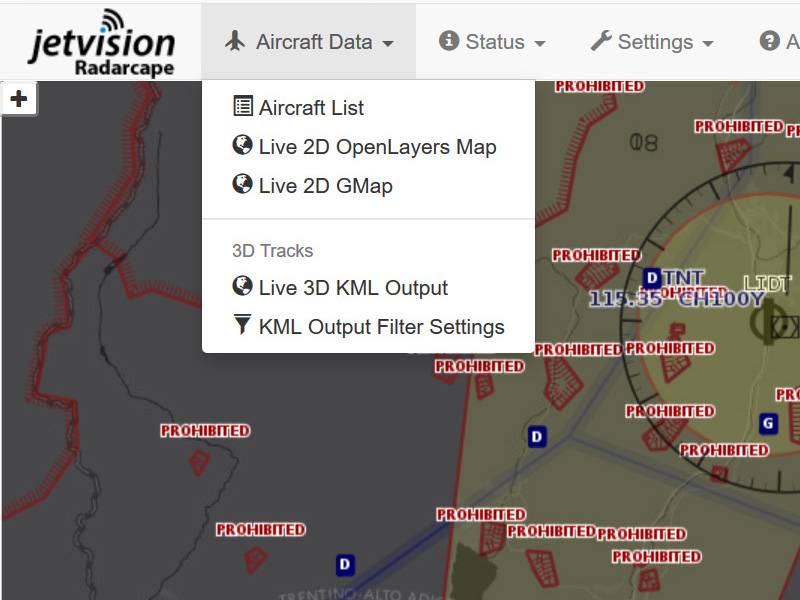The width and height of the screenshot is (800, 600).
Task: Click the wrench icon beside Settings
Action: (600, 42)
